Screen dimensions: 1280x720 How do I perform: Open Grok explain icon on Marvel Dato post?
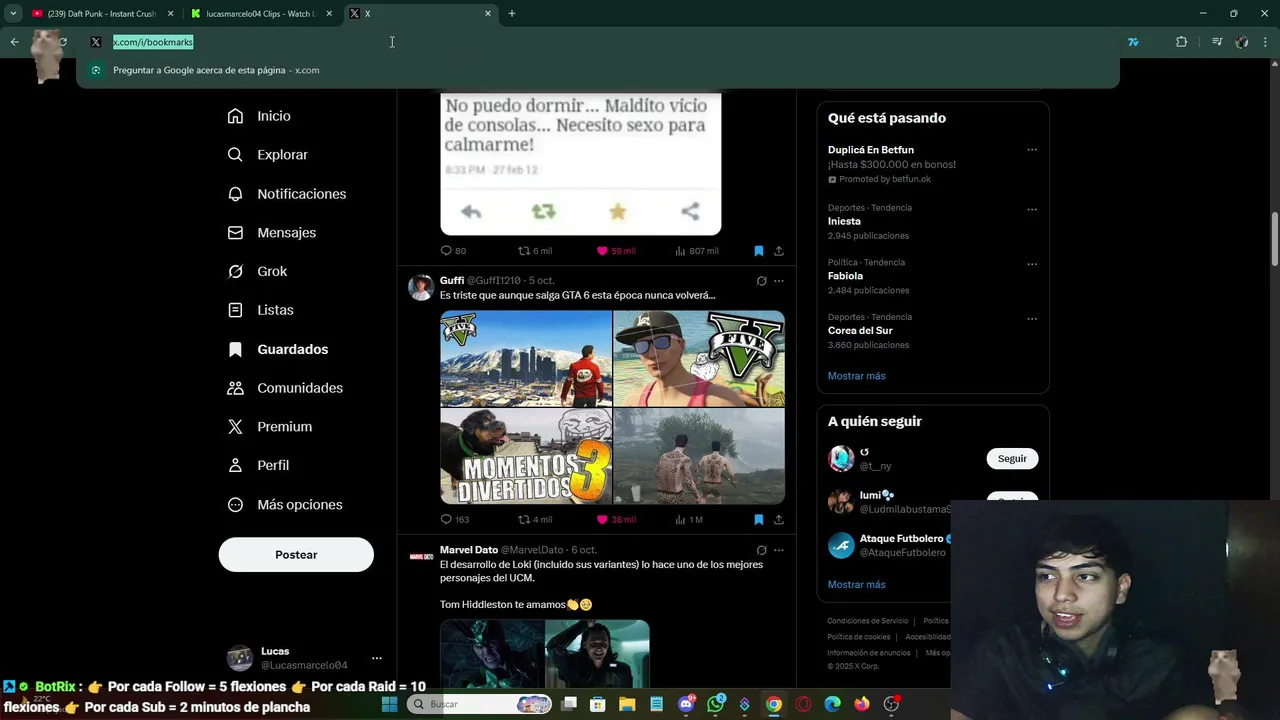pos(761,550)
